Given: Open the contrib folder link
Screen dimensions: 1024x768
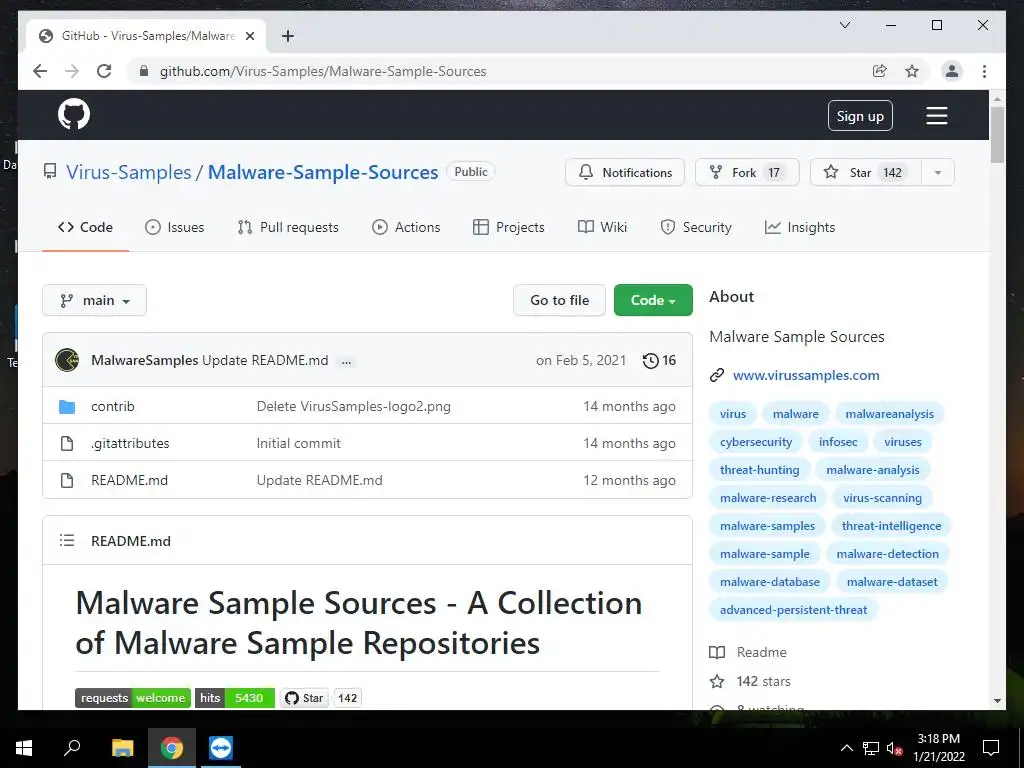Looking at the screenshot, I should pyautogui.click(x=112, y=406).
